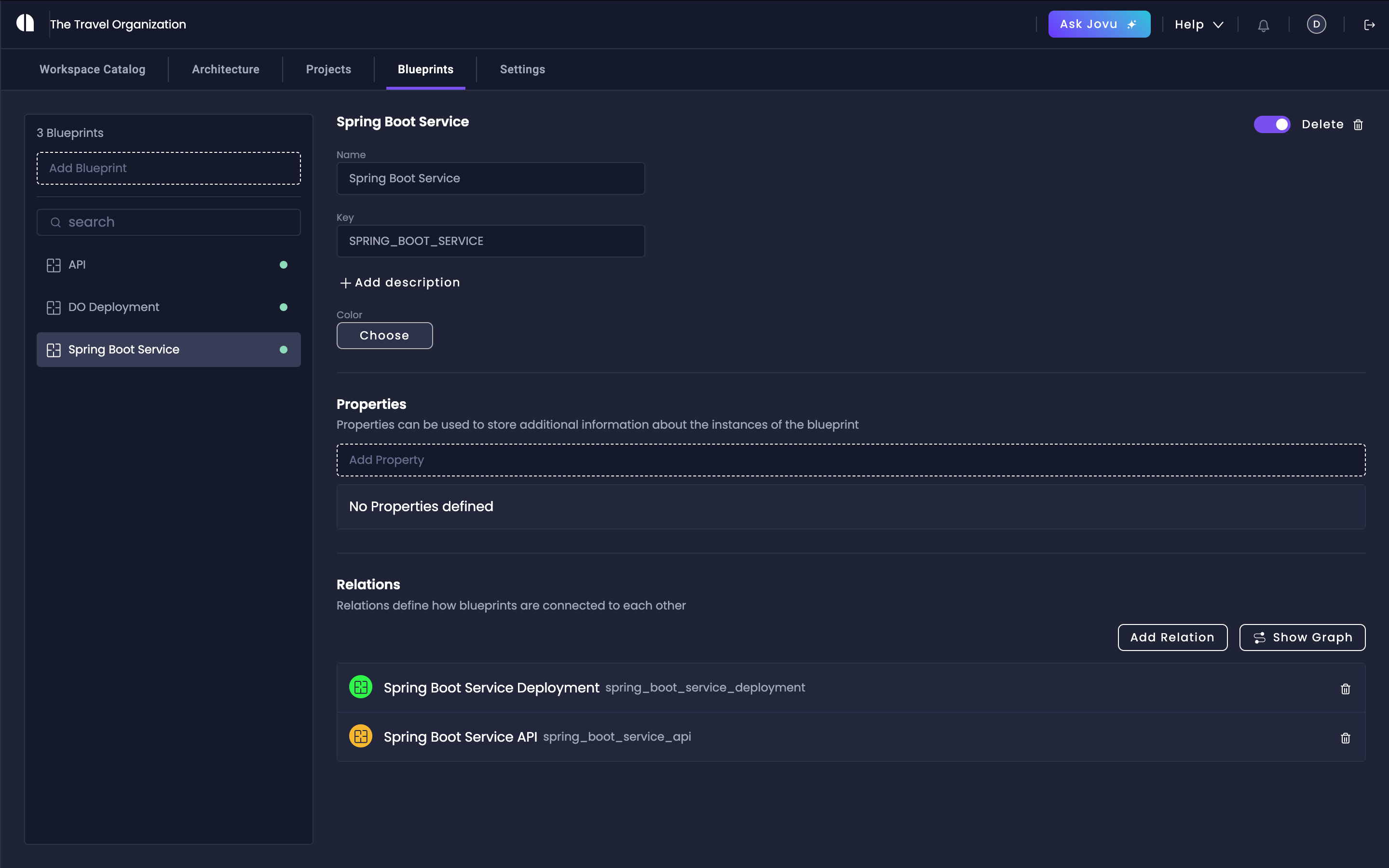Screen dimensions: 1389x868
Task: Click the logout icon in header
Action: [1369, 25]
